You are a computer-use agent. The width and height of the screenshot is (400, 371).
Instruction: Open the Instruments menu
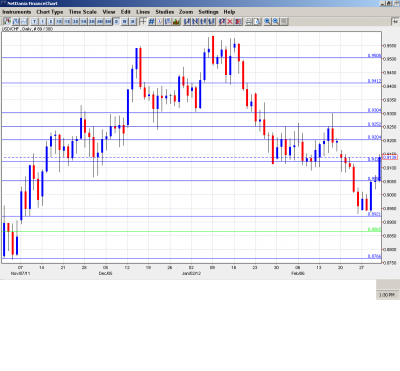[16, 12]
